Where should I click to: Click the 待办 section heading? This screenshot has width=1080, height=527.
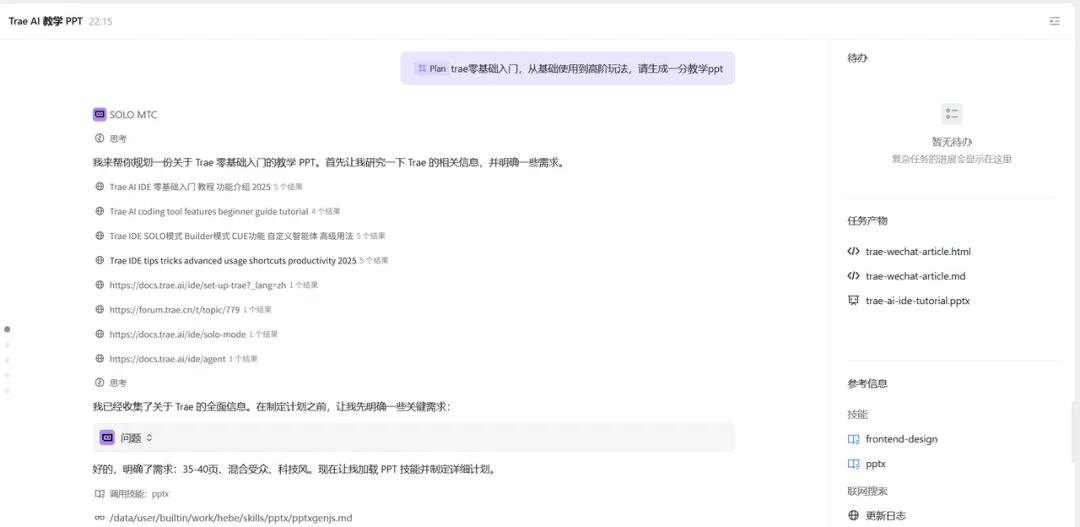(x=857, y=59)
